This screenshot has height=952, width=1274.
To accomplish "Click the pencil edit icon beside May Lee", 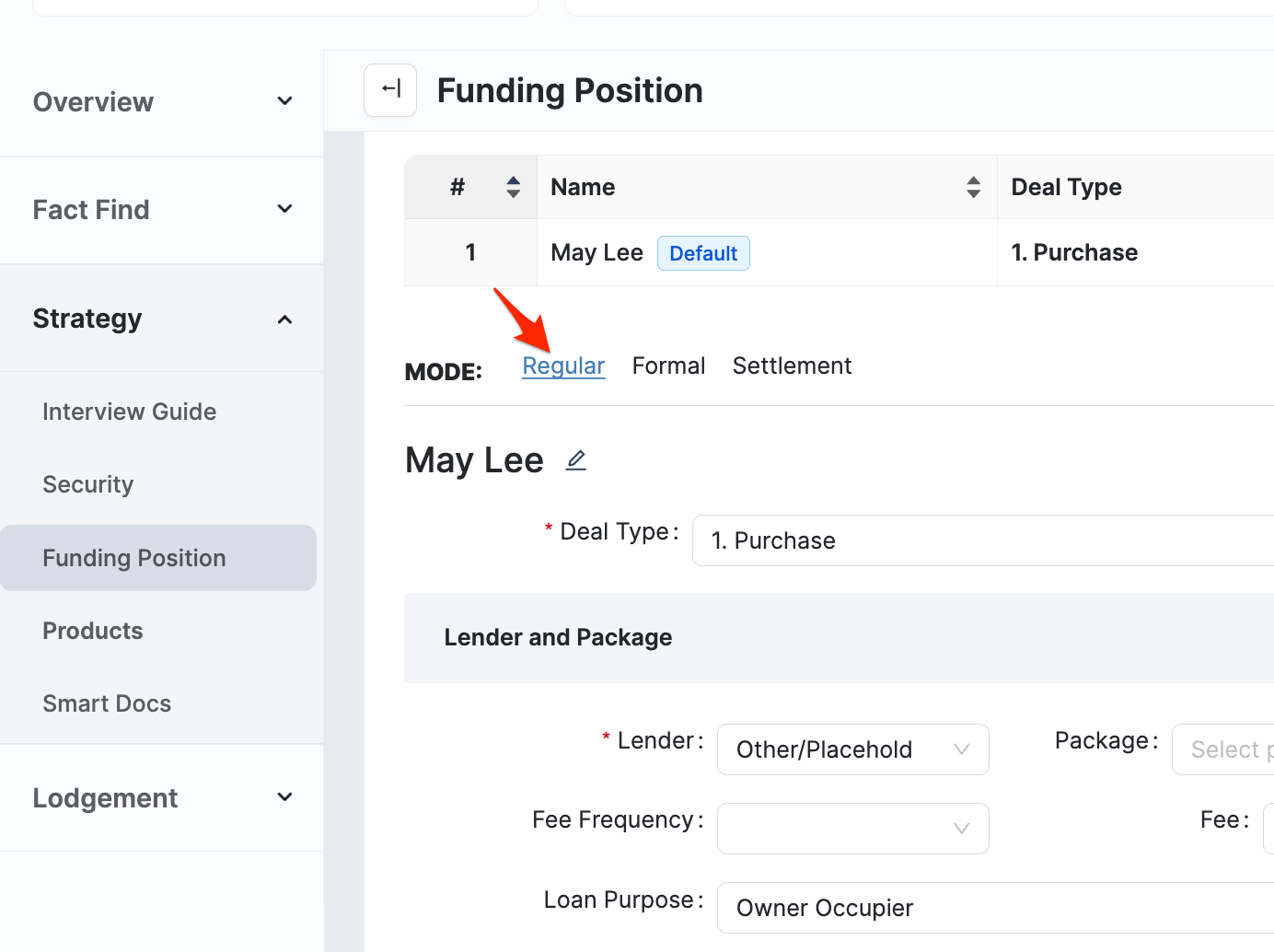I will point(576,460).
